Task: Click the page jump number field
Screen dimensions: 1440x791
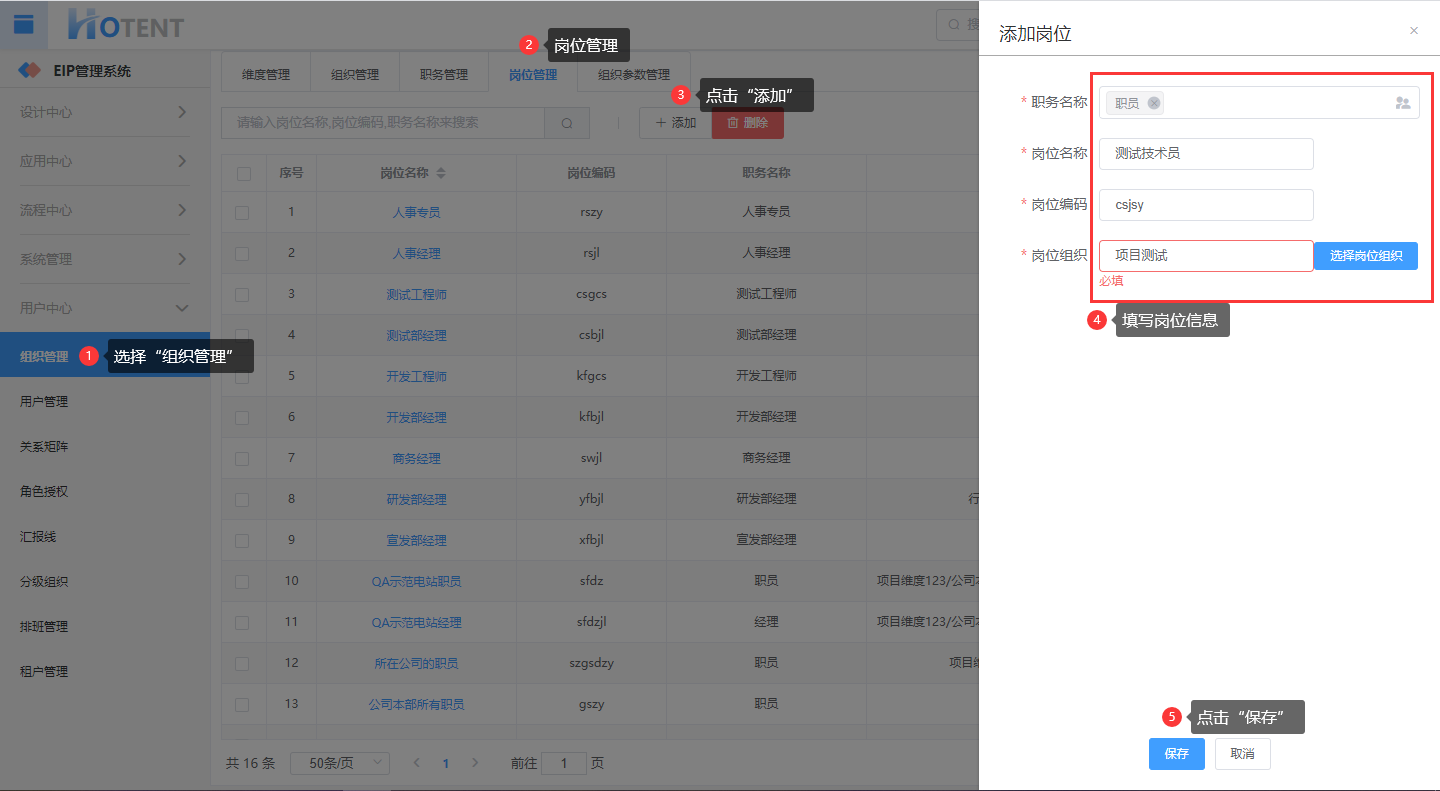Action: (565, 763)
